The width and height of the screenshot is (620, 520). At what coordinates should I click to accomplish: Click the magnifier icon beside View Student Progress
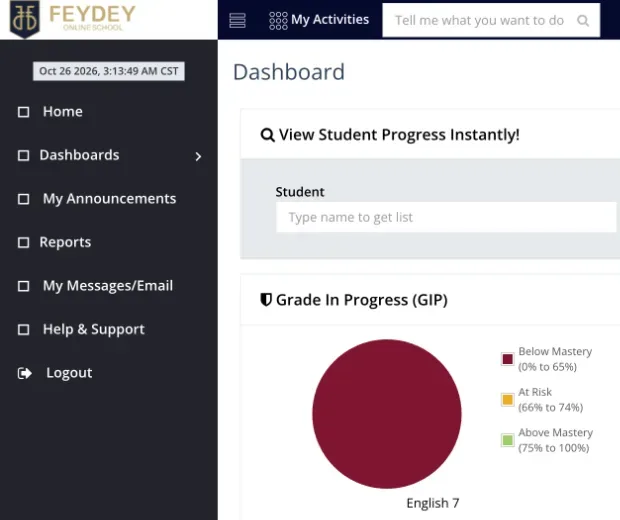pos(268,135)
